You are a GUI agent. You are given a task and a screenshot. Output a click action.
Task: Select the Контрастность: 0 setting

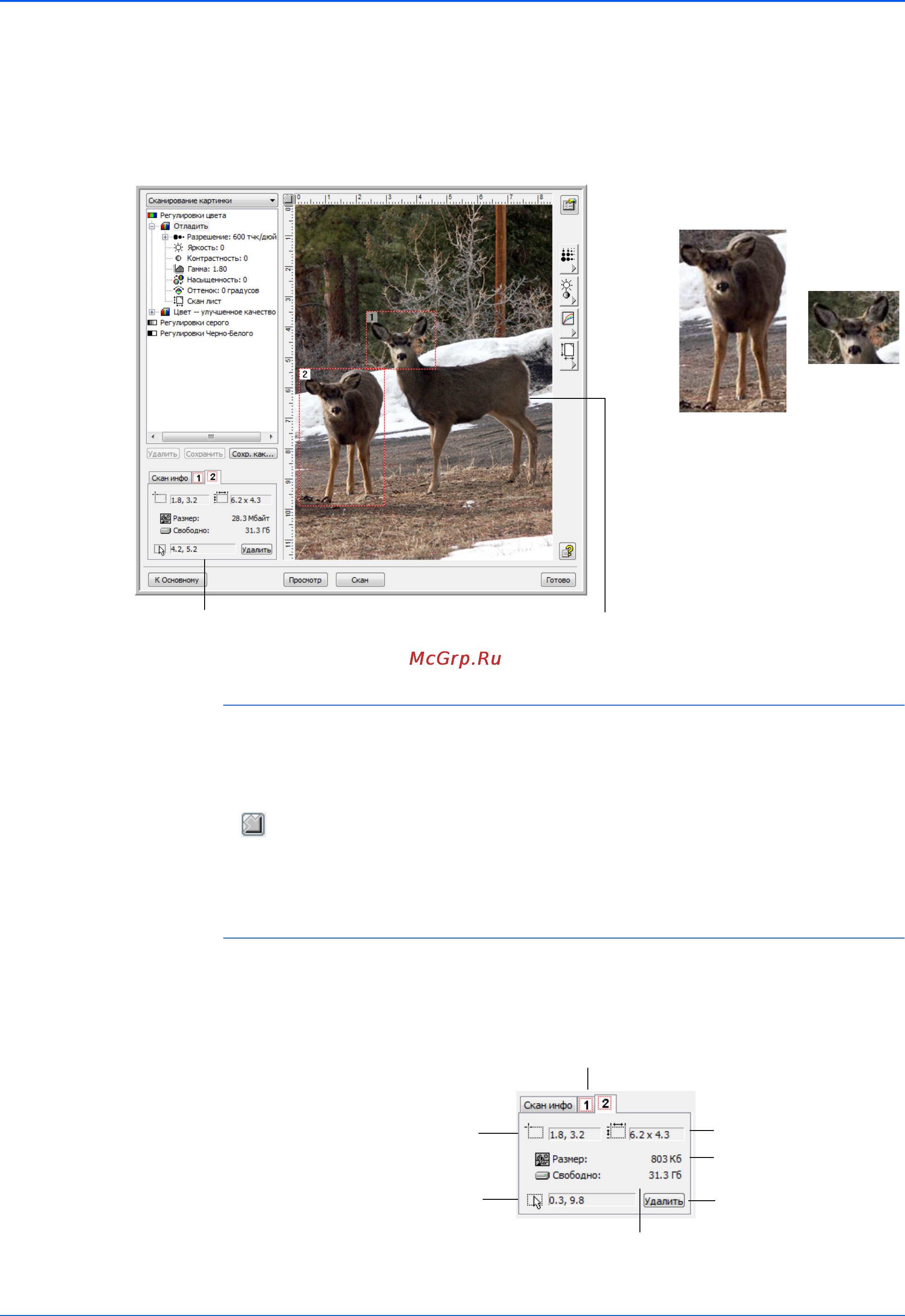(x=217, y=258)
